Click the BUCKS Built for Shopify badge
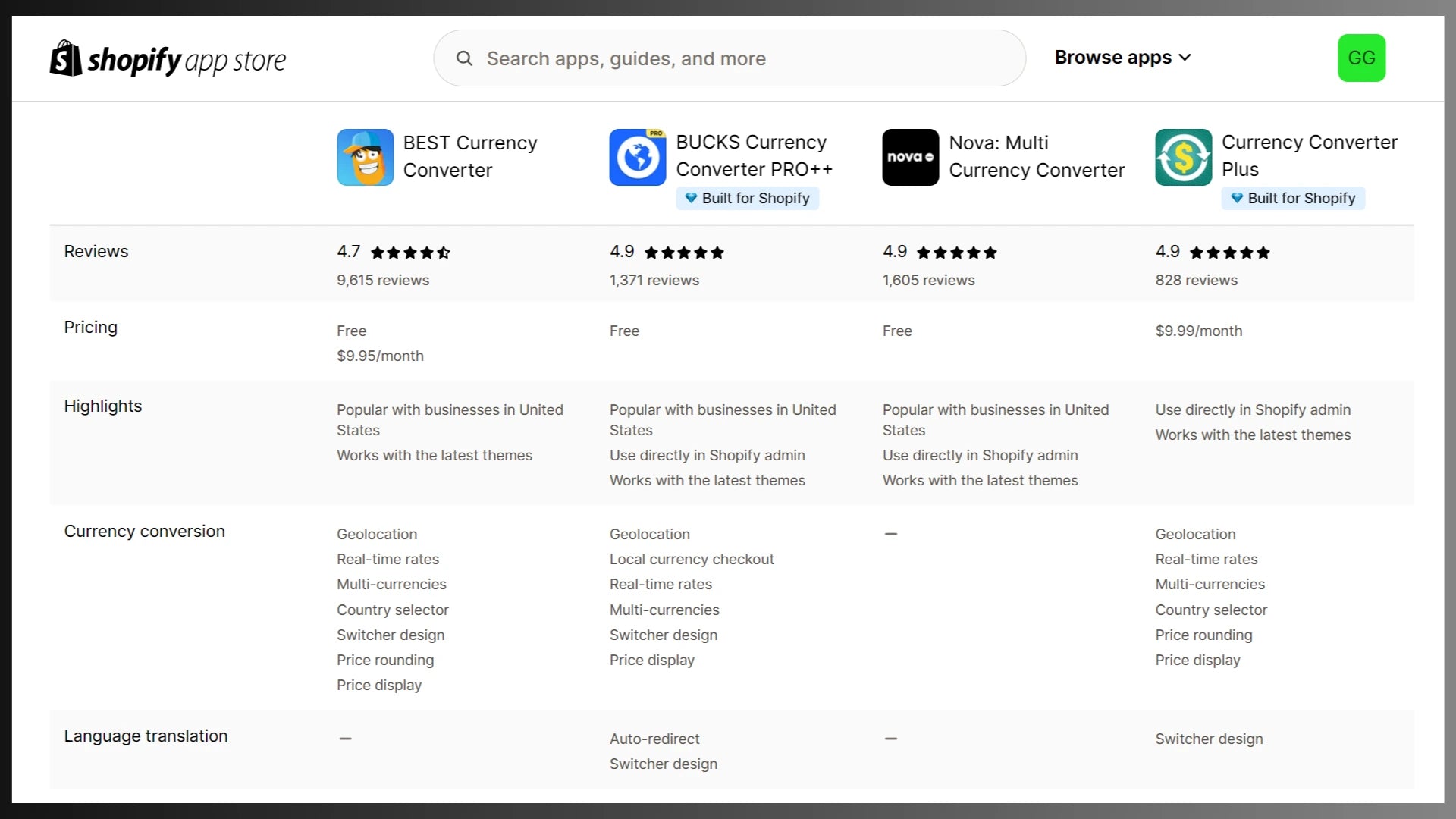Viewport: 1456px width, 819px height. click(x=748, y=199)
